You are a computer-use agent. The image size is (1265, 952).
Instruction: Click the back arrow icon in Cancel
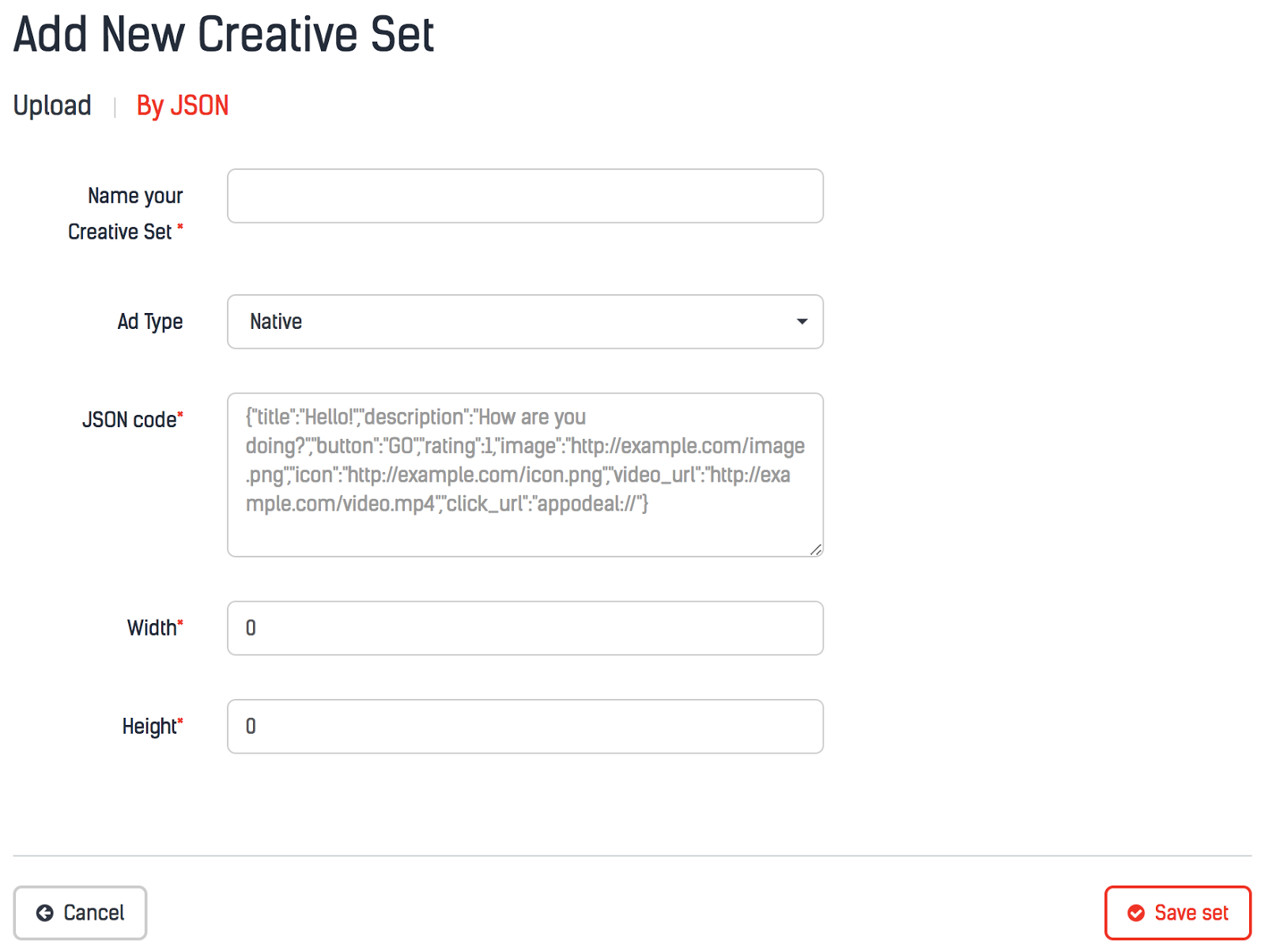(x=45, y=913)
